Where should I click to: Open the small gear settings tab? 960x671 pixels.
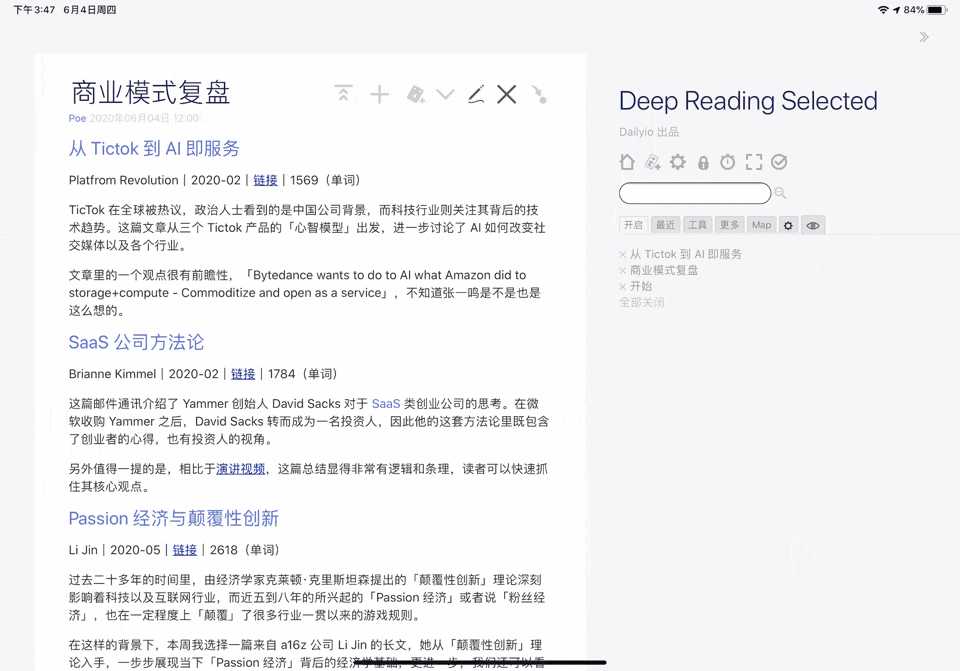coord(788,225)
